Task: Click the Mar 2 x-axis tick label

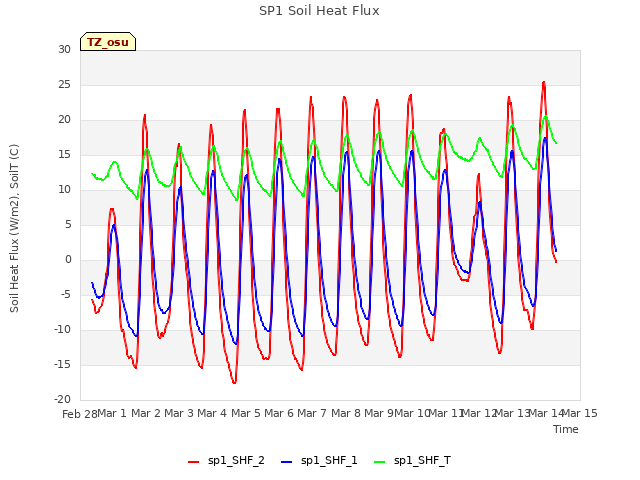Action: 146,413
